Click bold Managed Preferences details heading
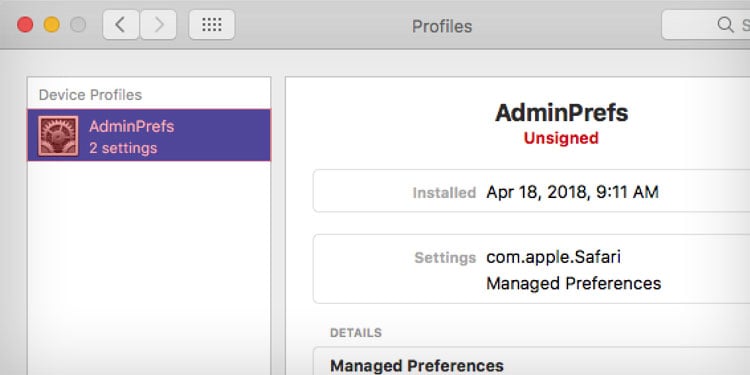 pyautogui.click(x=417, y=366)
